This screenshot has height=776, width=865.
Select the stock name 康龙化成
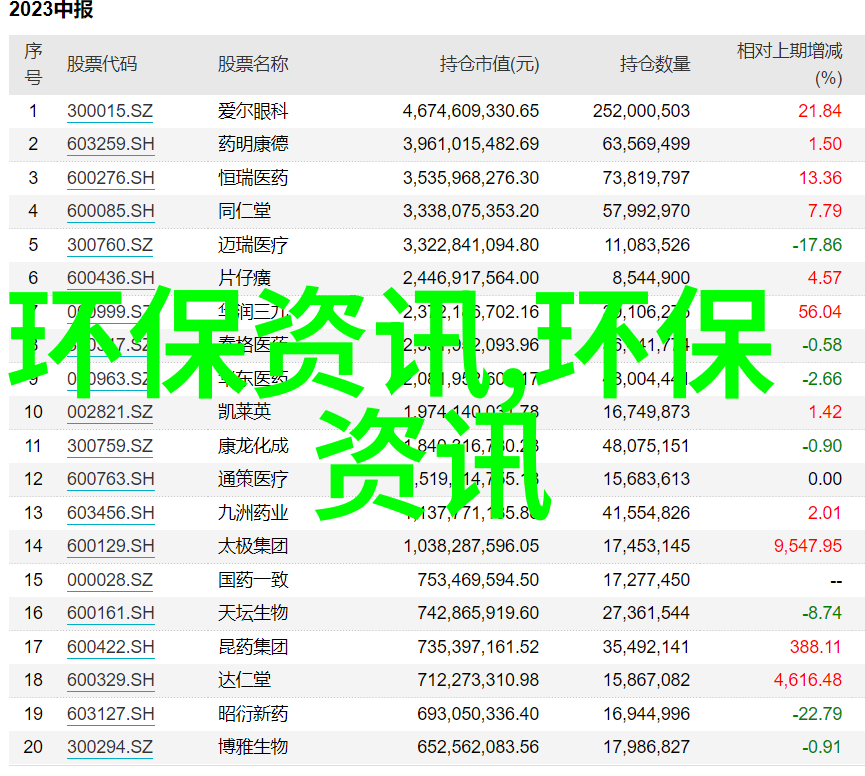(x=253, y=446)
